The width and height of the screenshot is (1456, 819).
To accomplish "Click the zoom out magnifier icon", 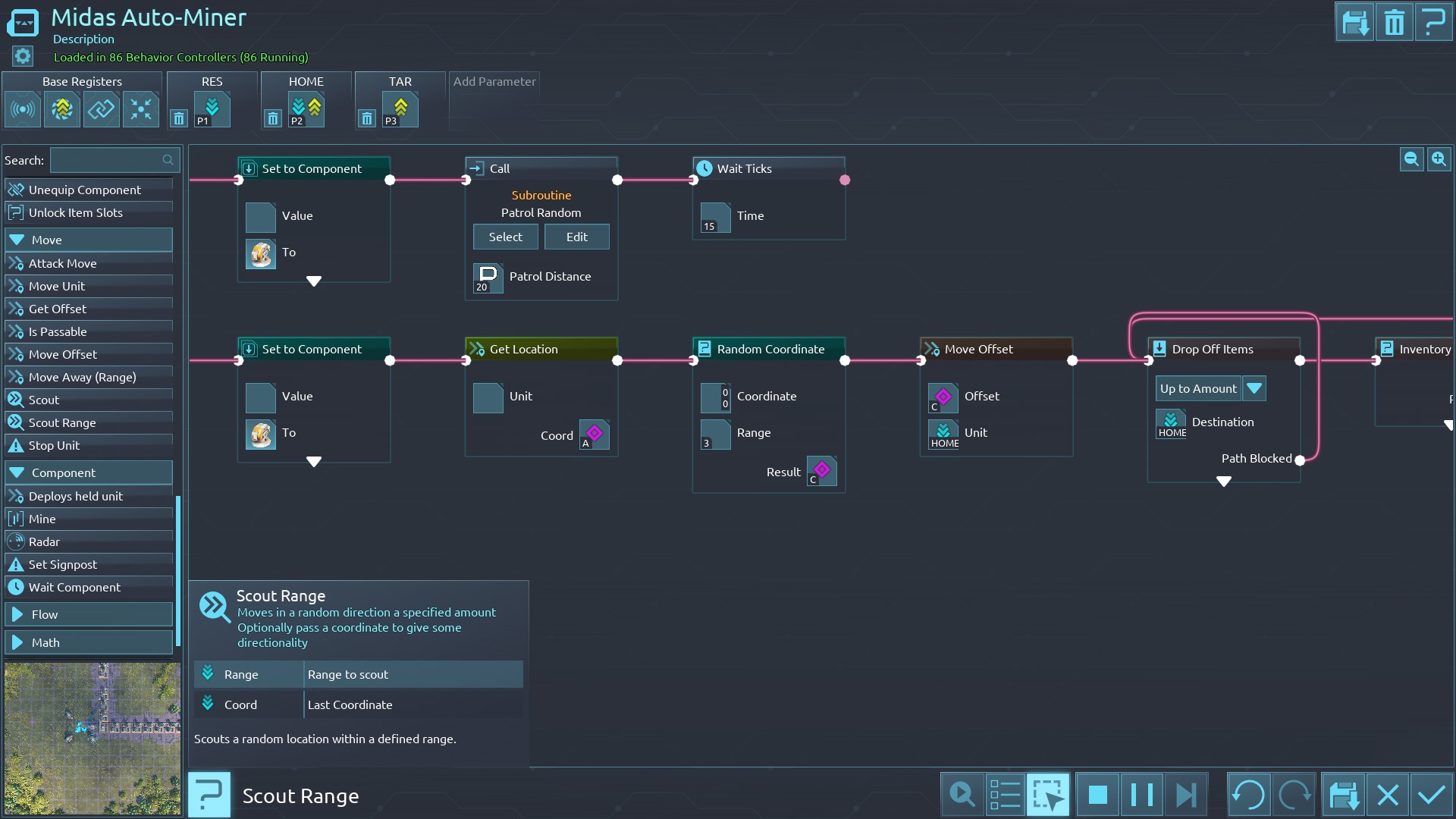I will (1411, 159).
